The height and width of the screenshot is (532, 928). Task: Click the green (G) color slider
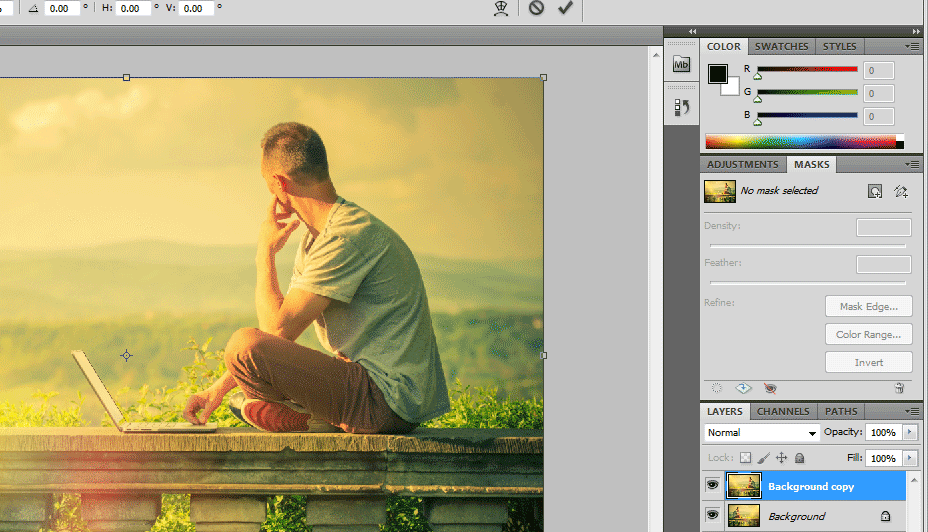[807, 92]
